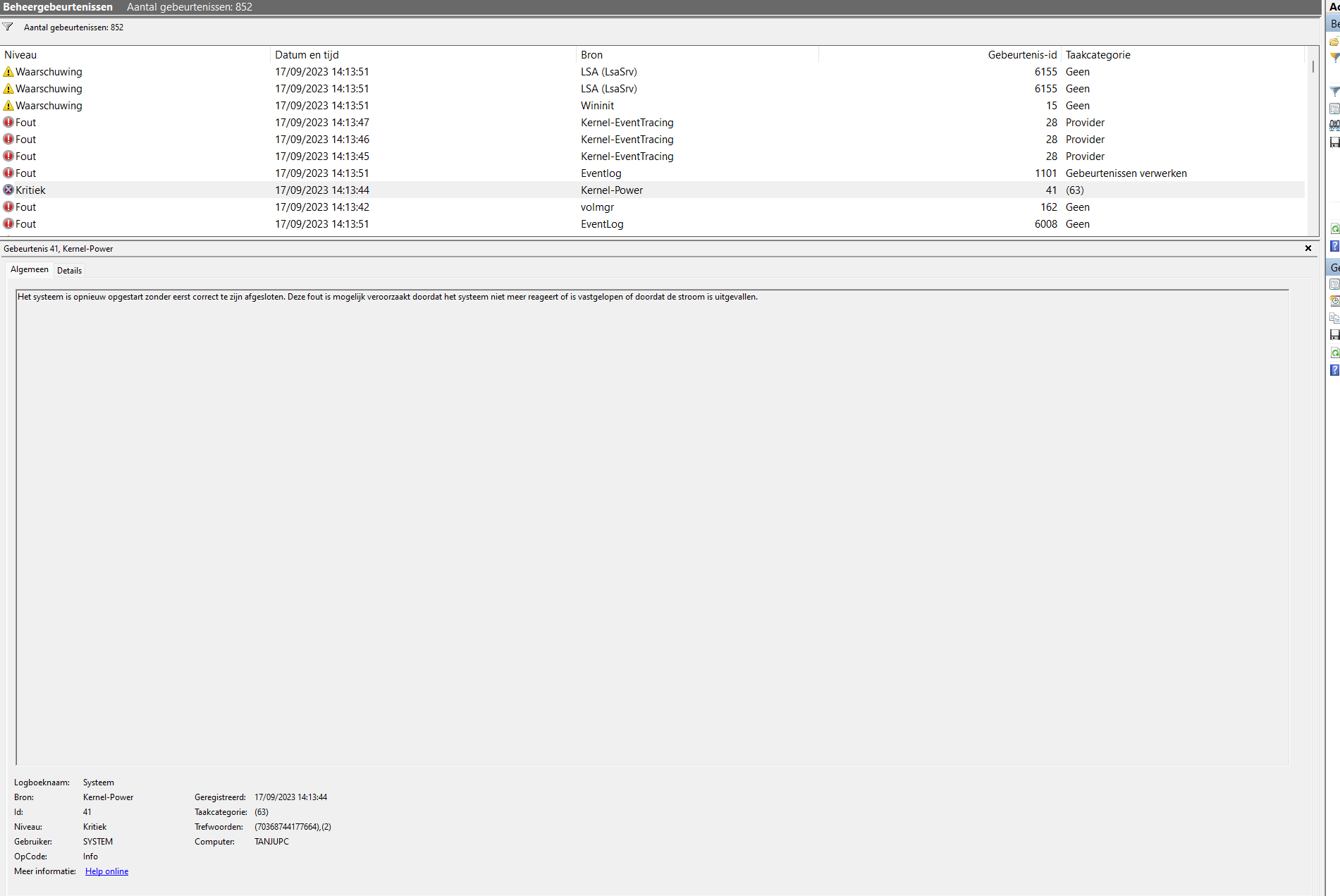Click the Beheergebeurtenissen title at the top

coord(58,7)
